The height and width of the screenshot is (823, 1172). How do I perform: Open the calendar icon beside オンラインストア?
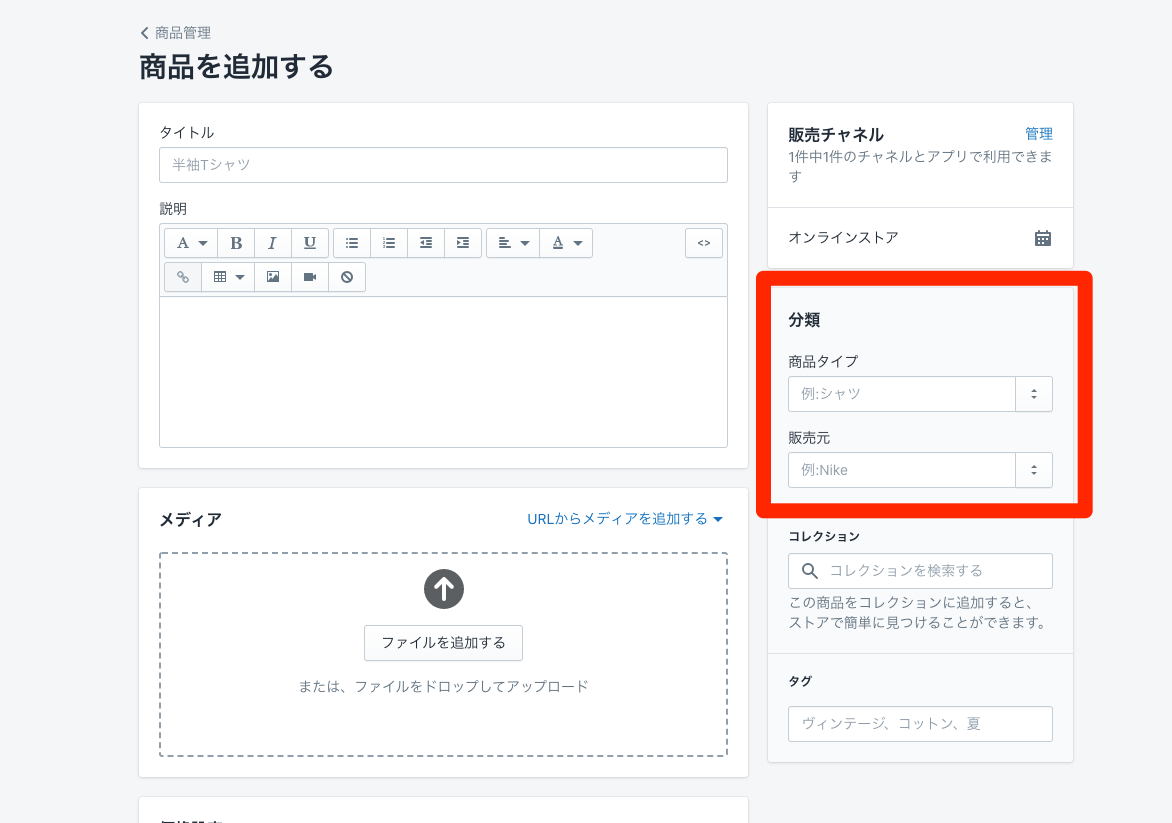[1042, 238]
